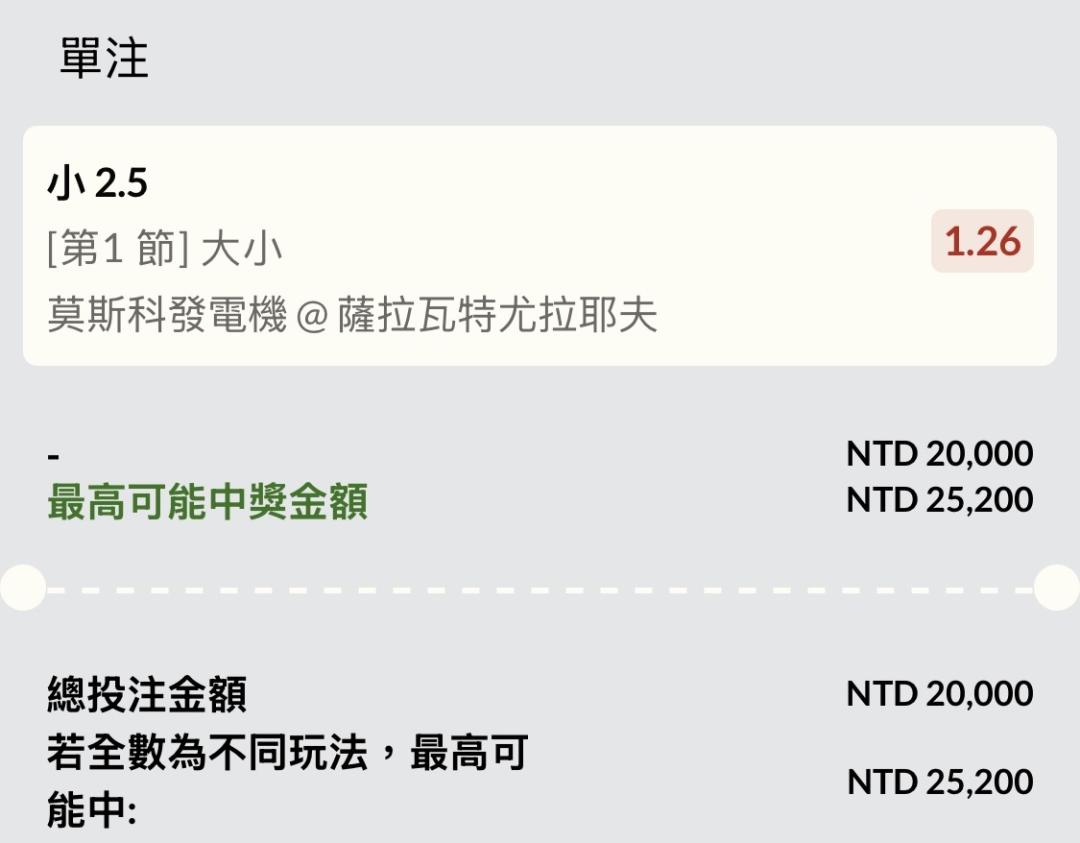Click the left circular notch on divider
Image resolution: width=1080 pixels, height=843 pixels.
click(x=20, y=588)
